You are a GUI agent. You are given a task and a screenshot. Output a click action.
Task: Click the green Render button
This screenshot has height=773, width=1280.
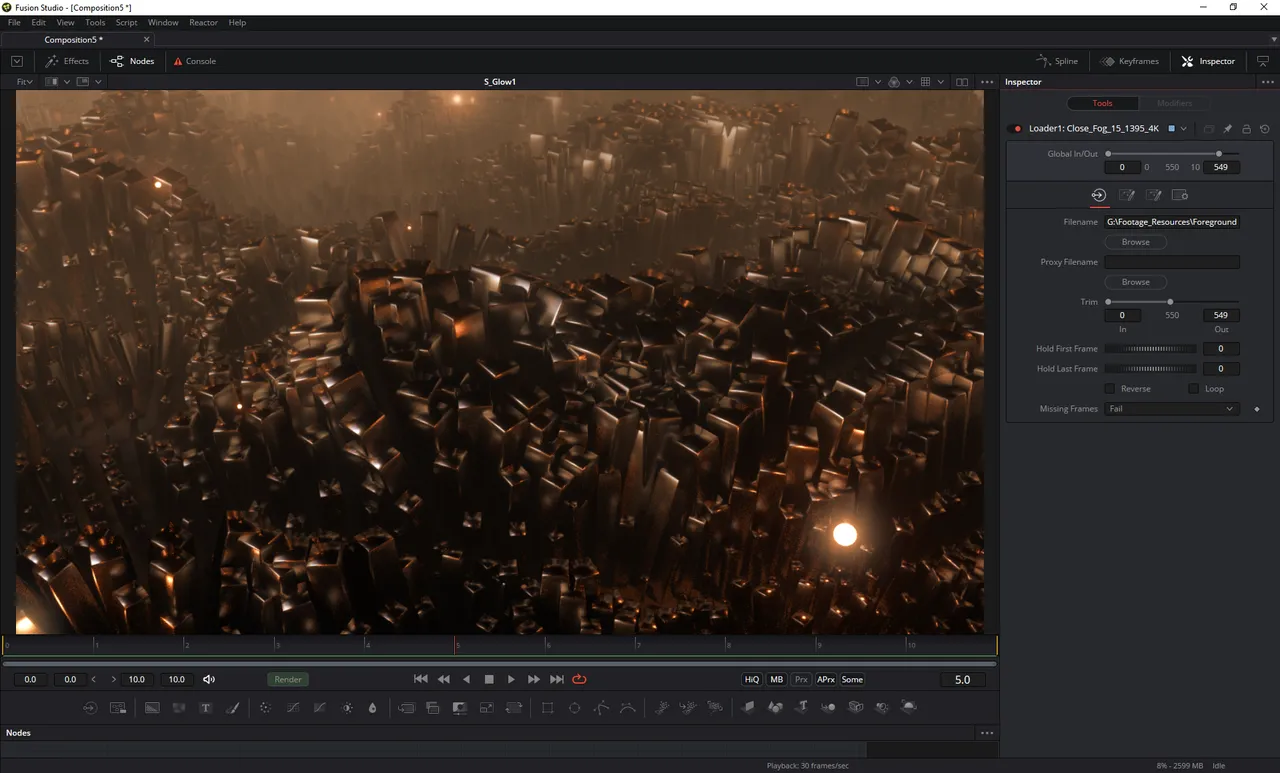288,679
